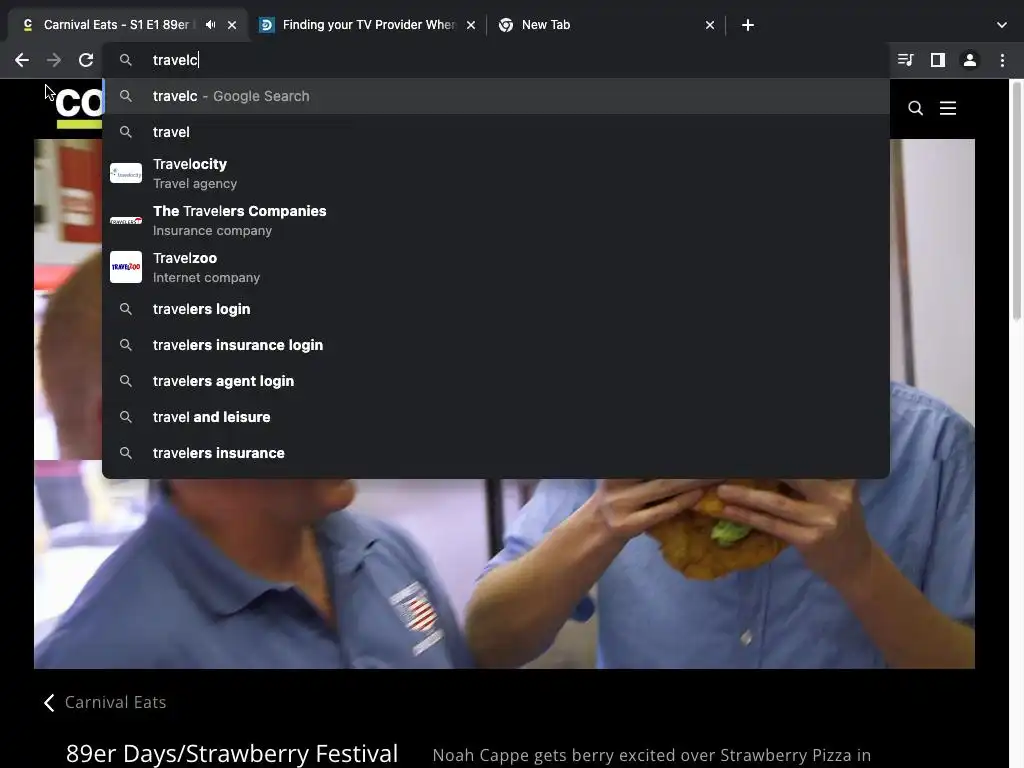The image size is (1024, 768).
Task: Choose 'travelers agent login' suggestion
Action: point(496,381)
